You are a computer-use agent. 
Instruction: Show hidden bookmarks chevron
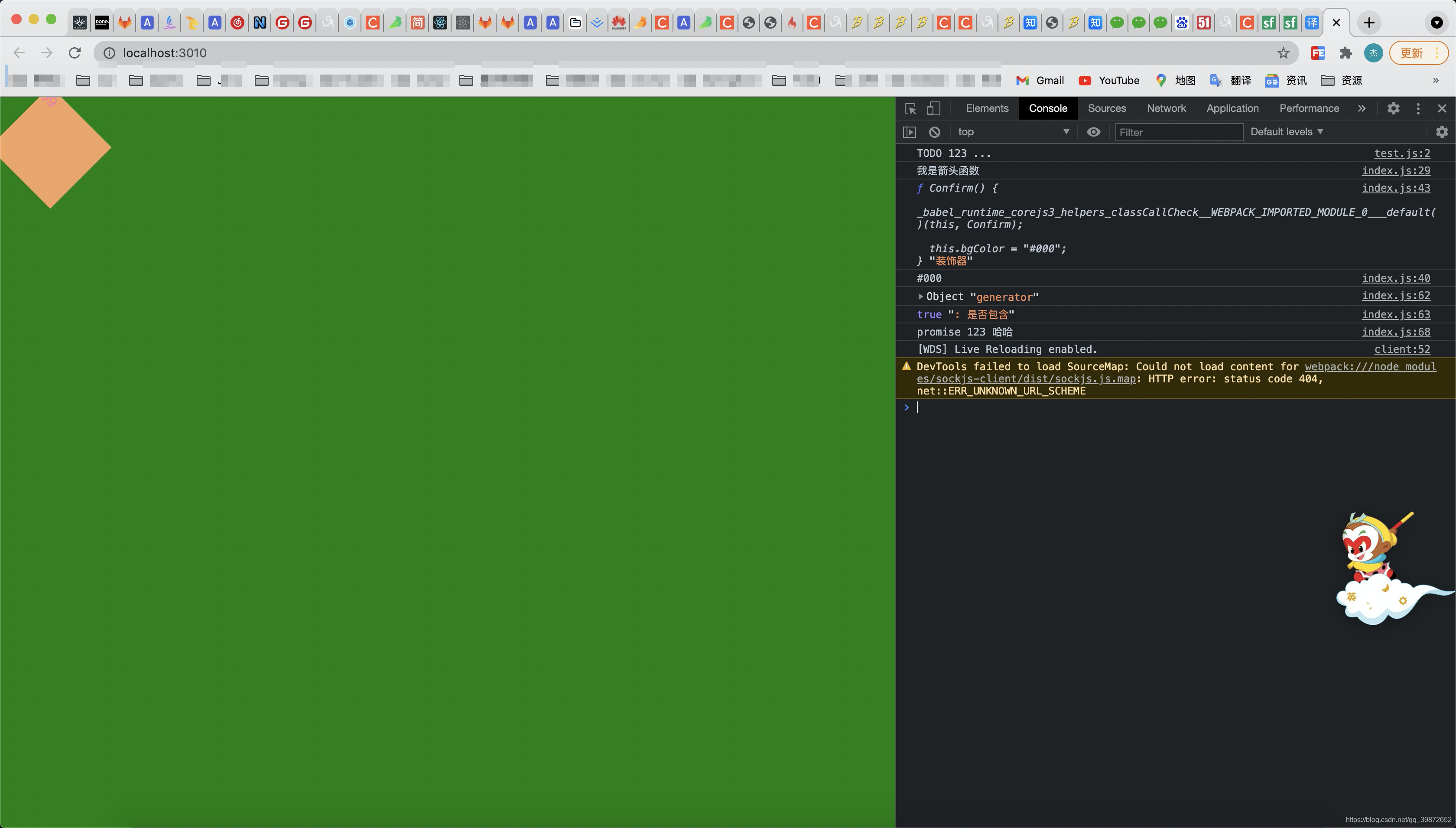pos(1436,80)
